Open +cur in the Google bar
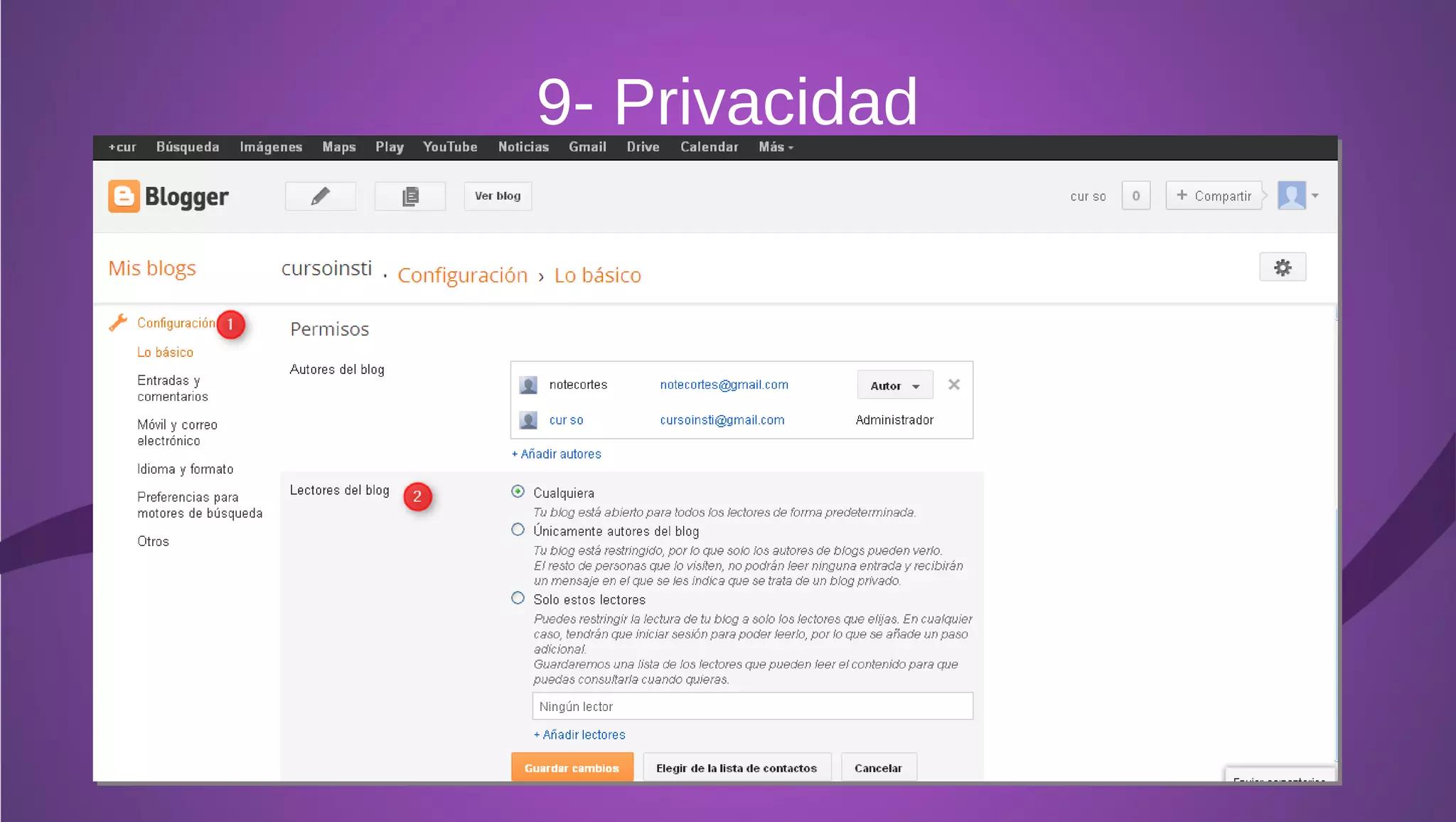 (122, 147)
